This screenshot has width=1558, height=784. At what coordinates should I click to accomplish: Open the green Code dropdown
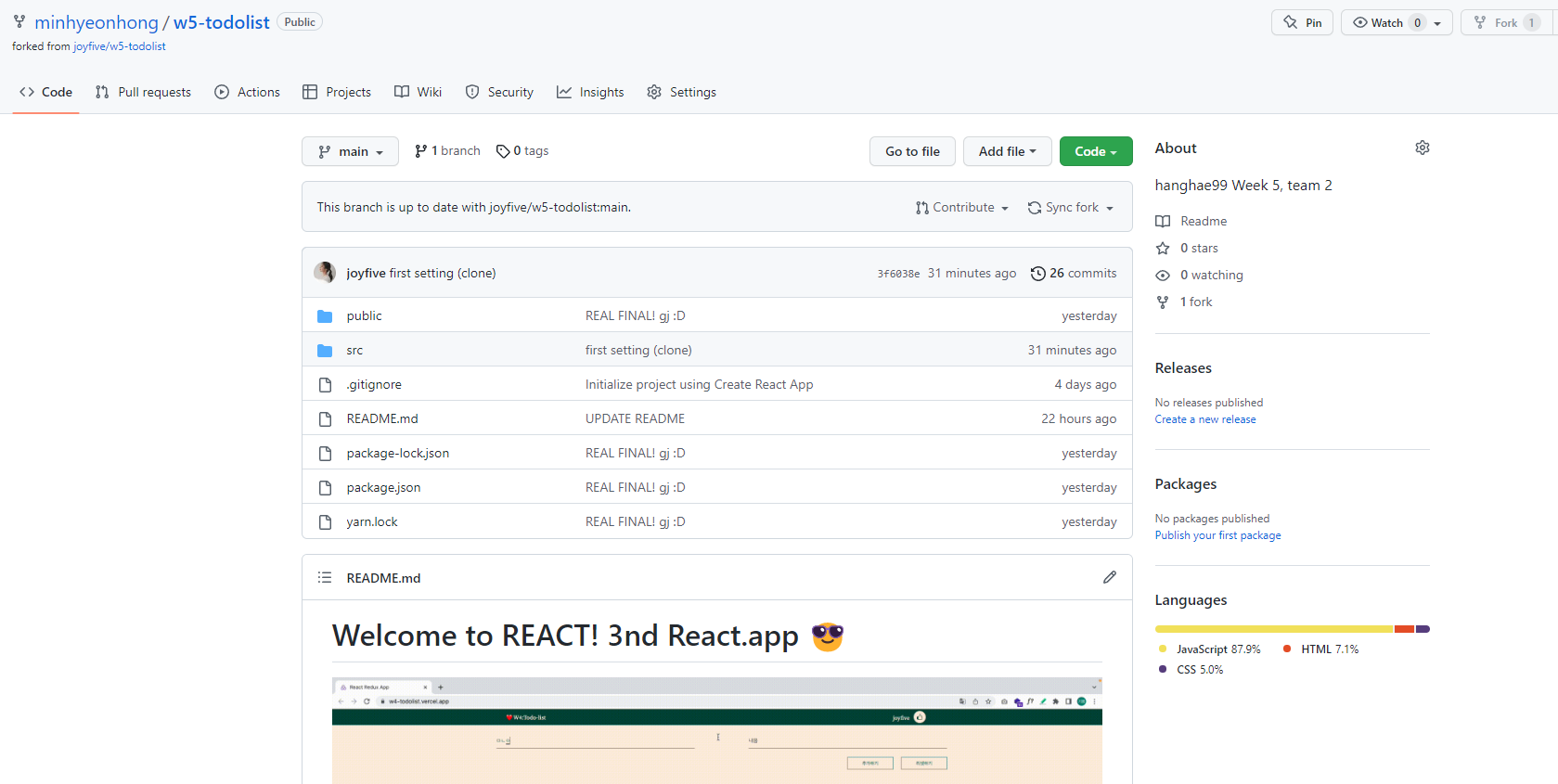(x=1096, y=151)
